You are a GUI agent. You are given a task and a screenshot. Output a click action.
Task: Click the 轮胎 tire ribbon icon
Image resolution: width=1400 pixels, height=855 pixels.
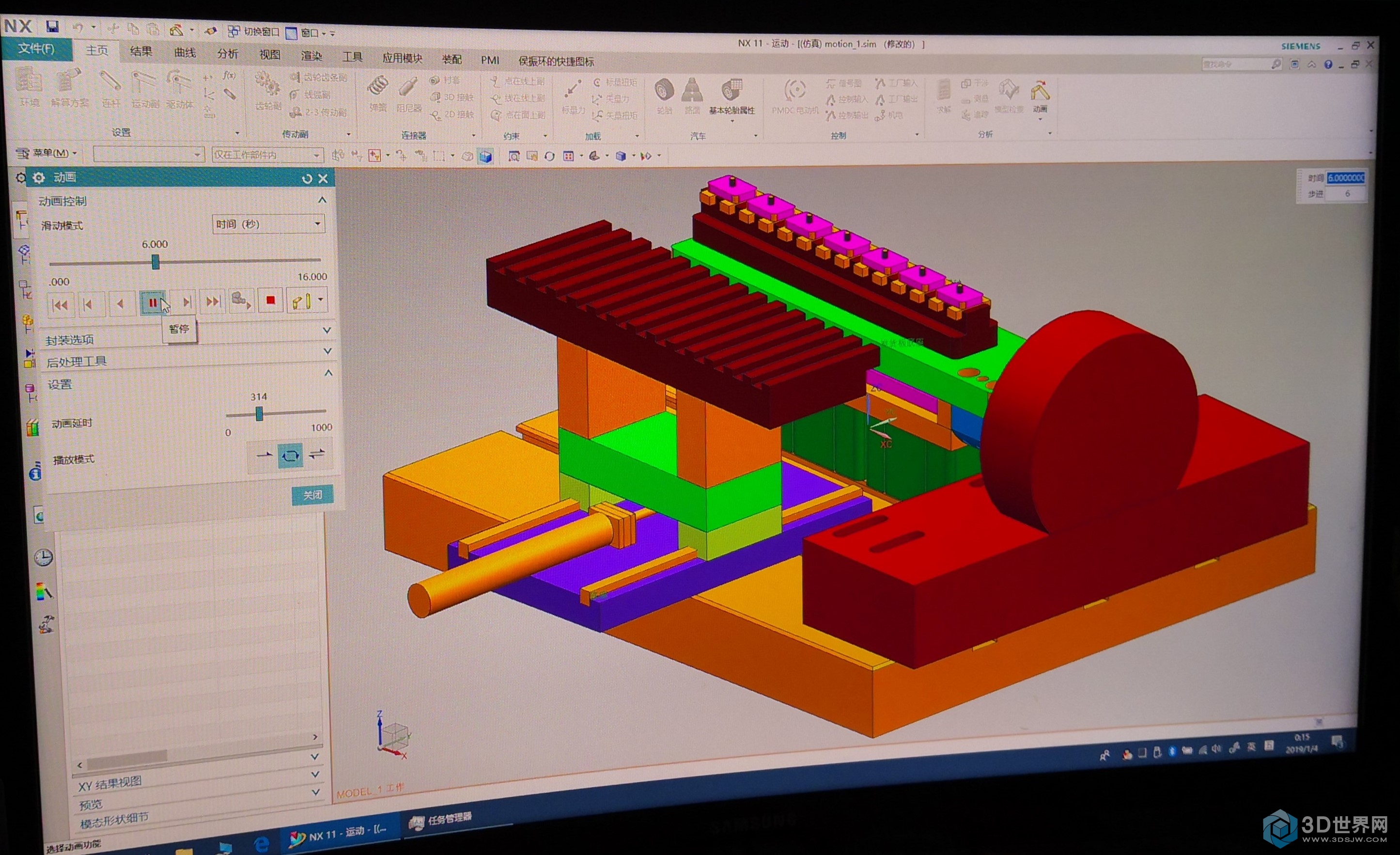(664, 96)
